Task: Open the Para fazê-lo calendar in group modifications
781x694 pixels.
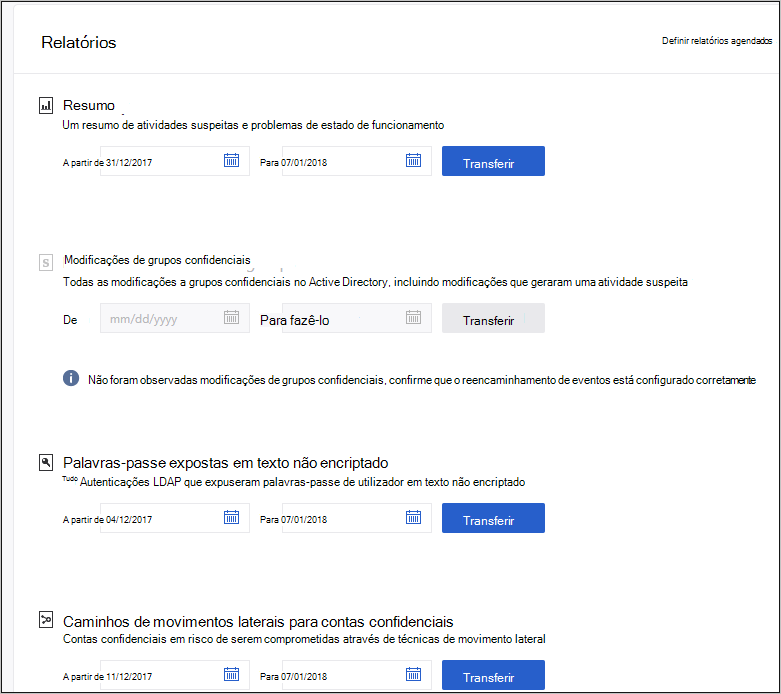Action: point(413,317)
